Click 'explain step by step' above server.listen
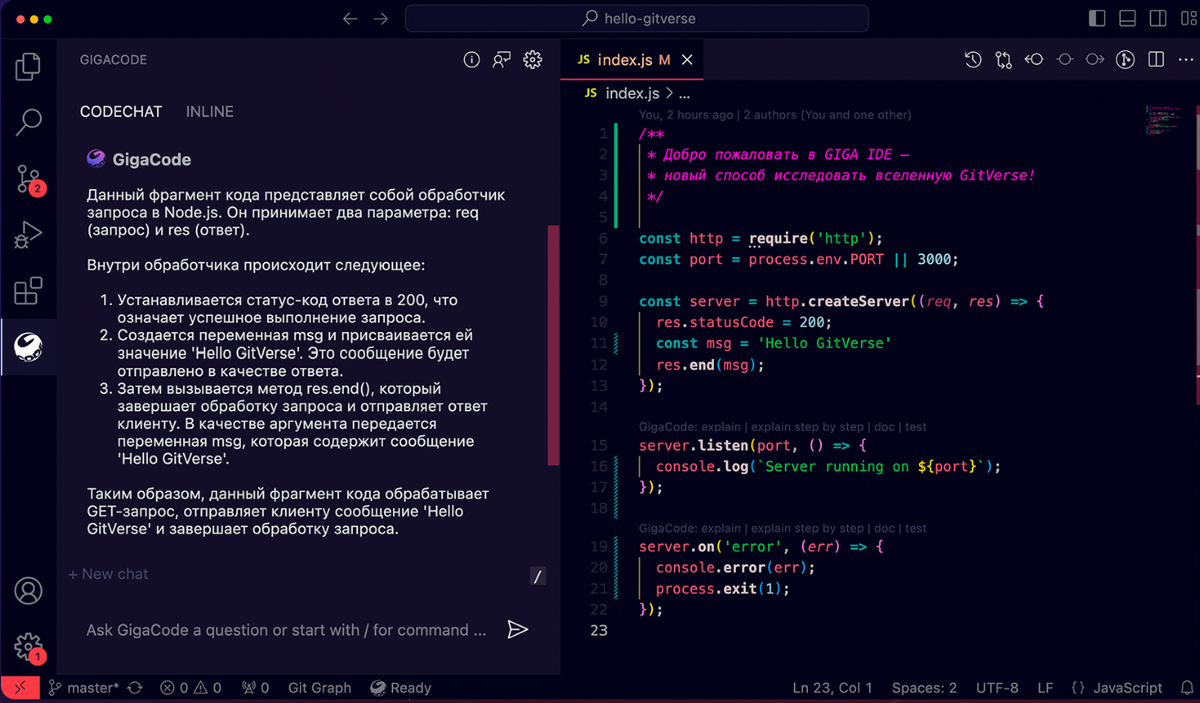 (808, 427)
